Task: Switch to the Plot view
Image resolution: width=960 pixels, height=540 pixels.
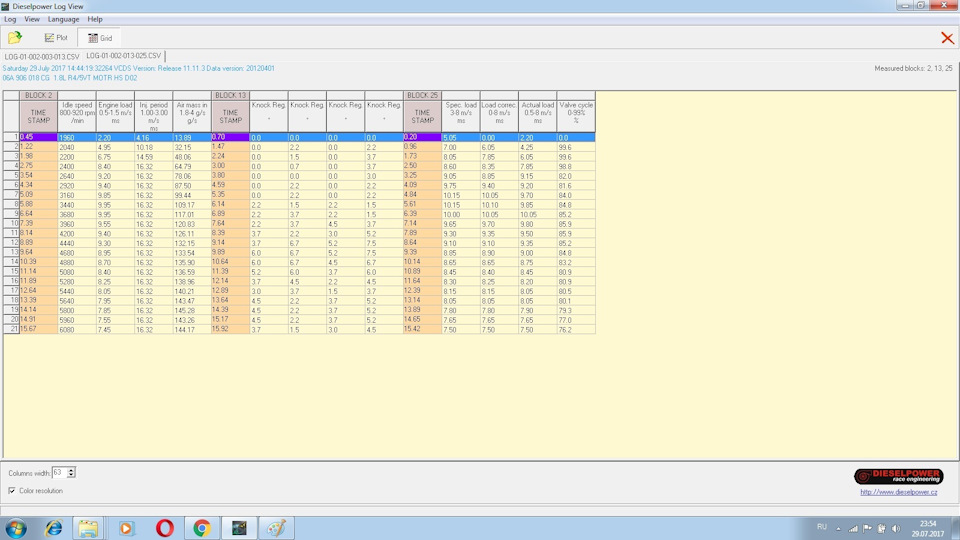Action: click(x=56, y=37)
